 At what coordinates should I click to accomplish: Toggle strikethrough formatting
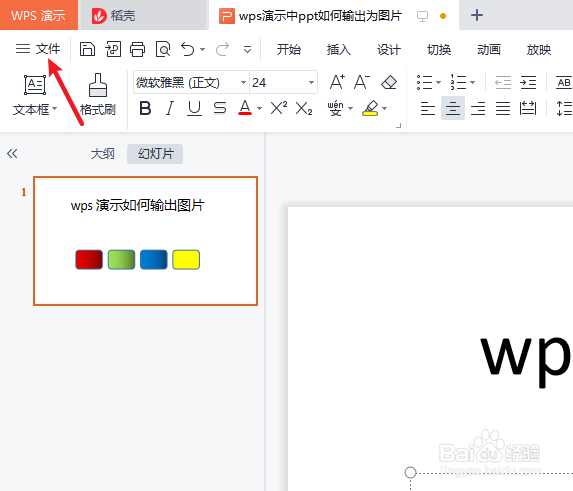pyautogui.click(x=220, y=108)
